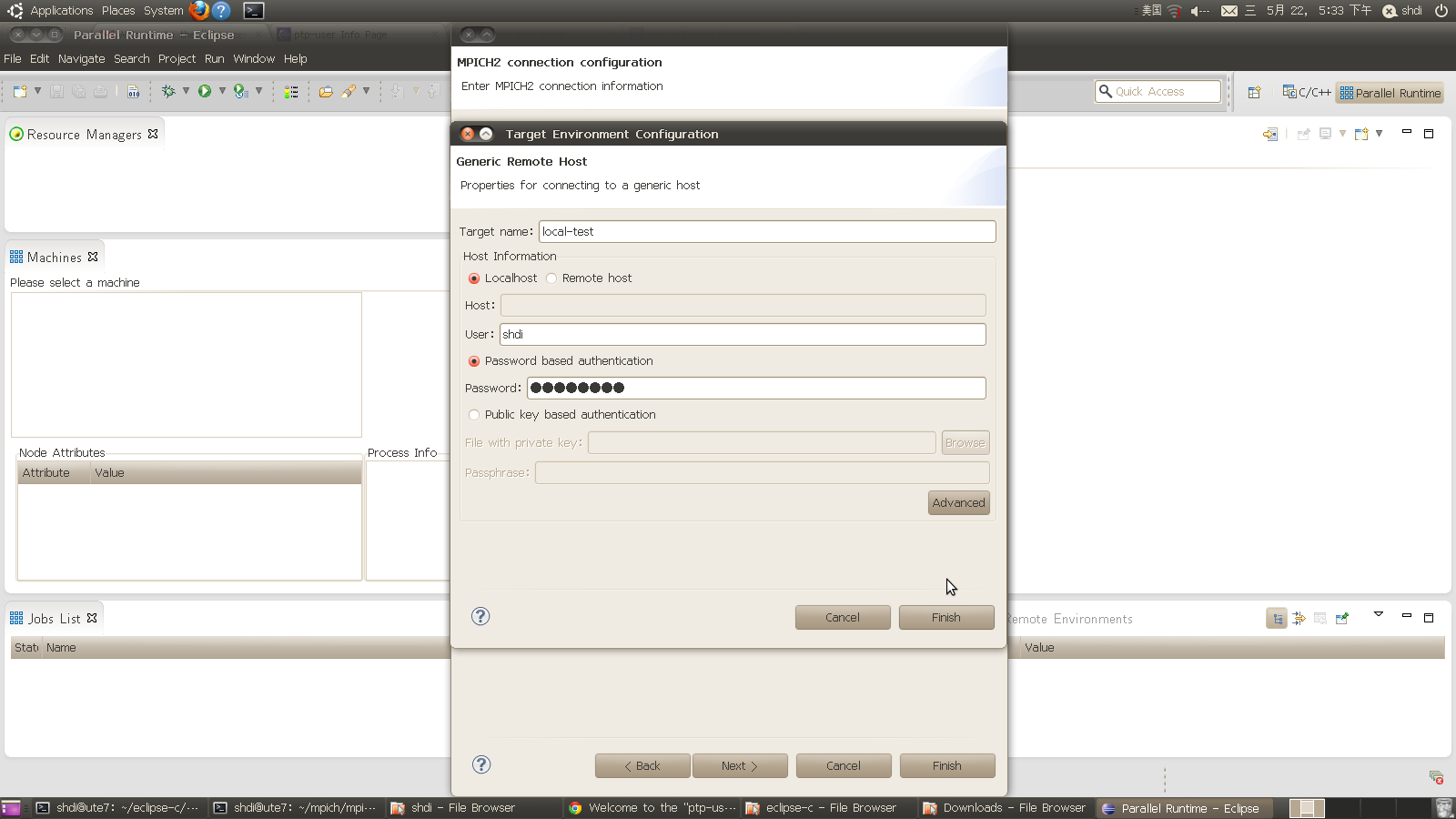Open the Open Console dropdown arrow
The height and width of the screenshot is (819, 1456).
click(1380, 133)
